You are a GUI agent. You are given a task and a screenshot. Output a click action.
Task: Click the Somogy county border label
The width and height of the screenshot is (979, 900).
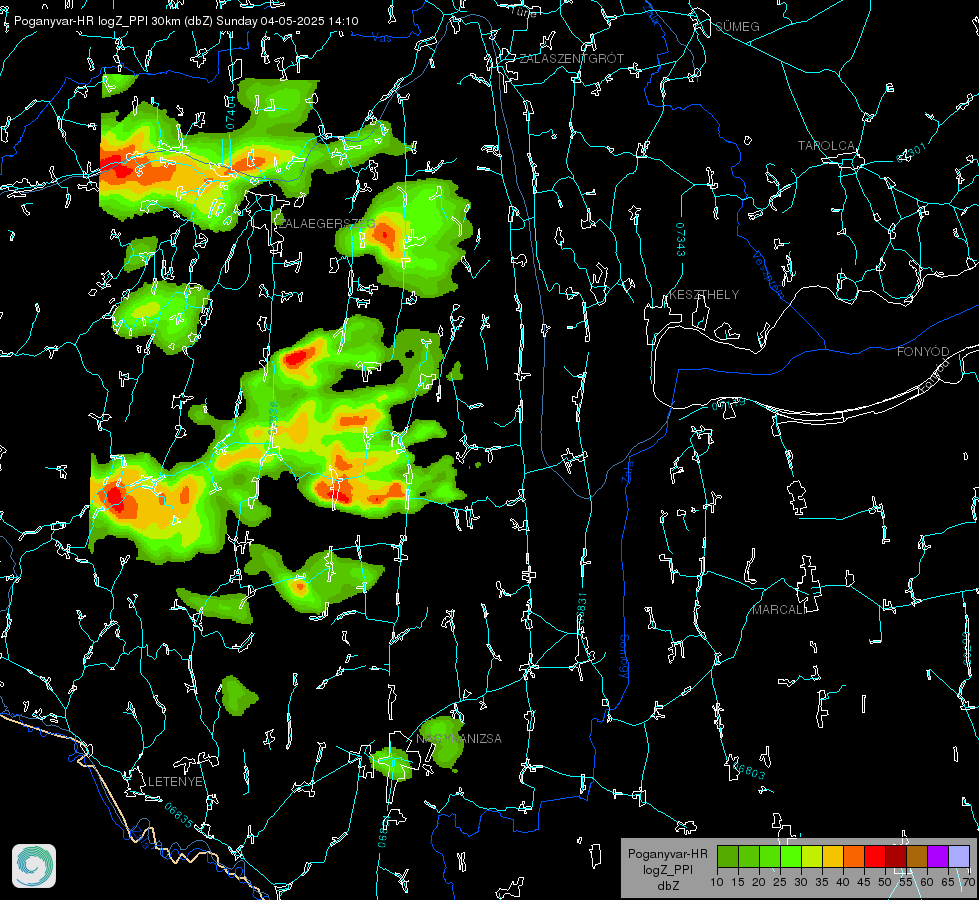point(623,657)
